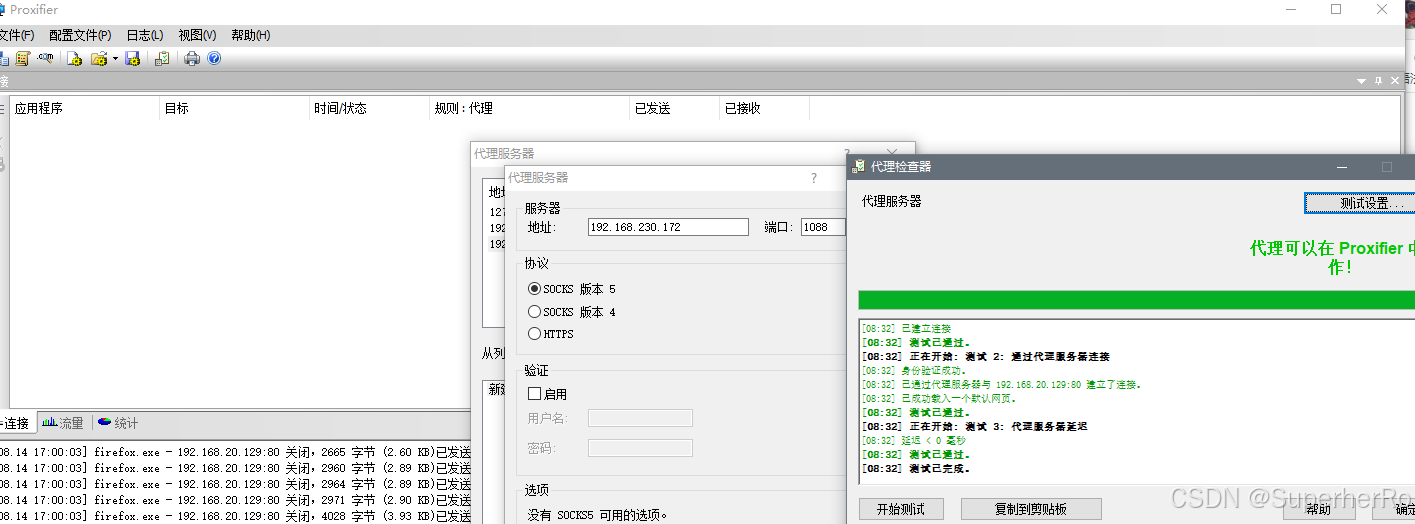Maximize the 代理检查器 window
The width and height of the screenshot is (1415, 524).
1387,167
